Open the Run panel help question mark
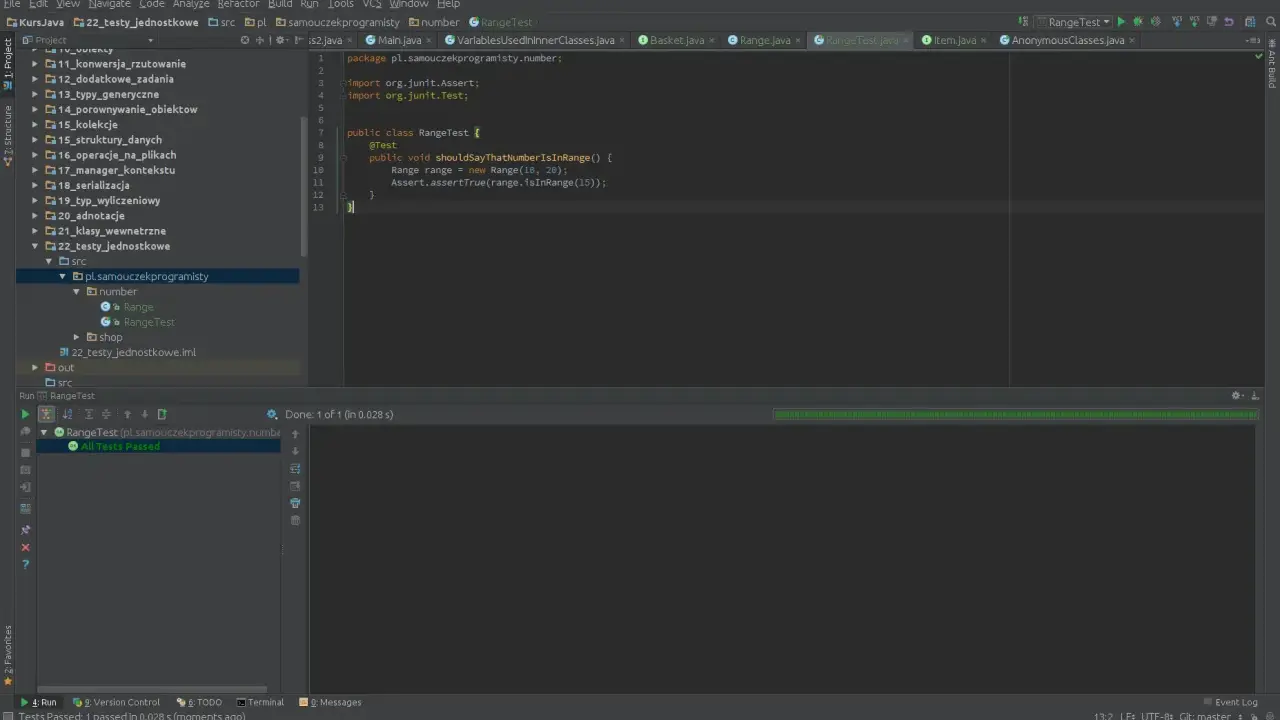 (x=25, y=565)
